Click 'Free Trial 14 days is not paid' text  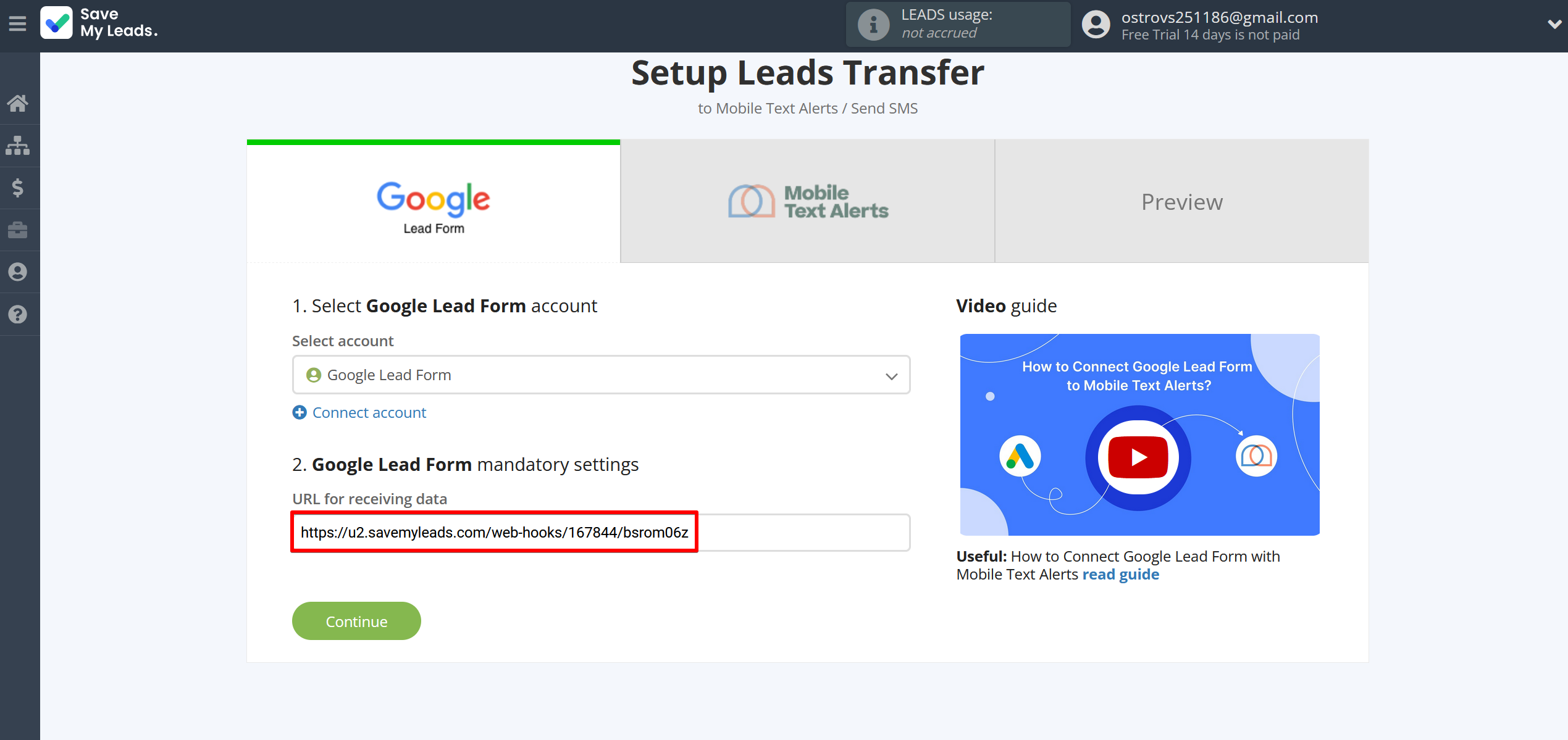coord(1210,35)
